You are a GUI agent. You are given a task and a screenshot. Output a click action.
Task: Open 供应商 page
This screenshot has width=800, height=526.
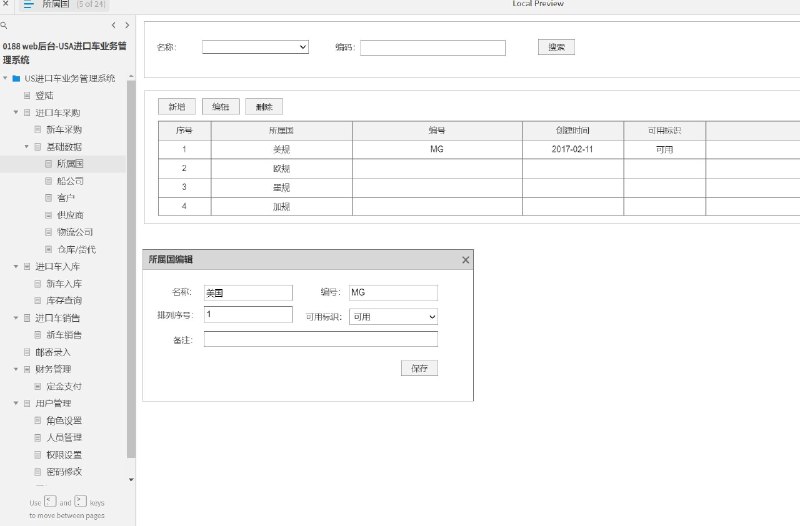point(70,215)
